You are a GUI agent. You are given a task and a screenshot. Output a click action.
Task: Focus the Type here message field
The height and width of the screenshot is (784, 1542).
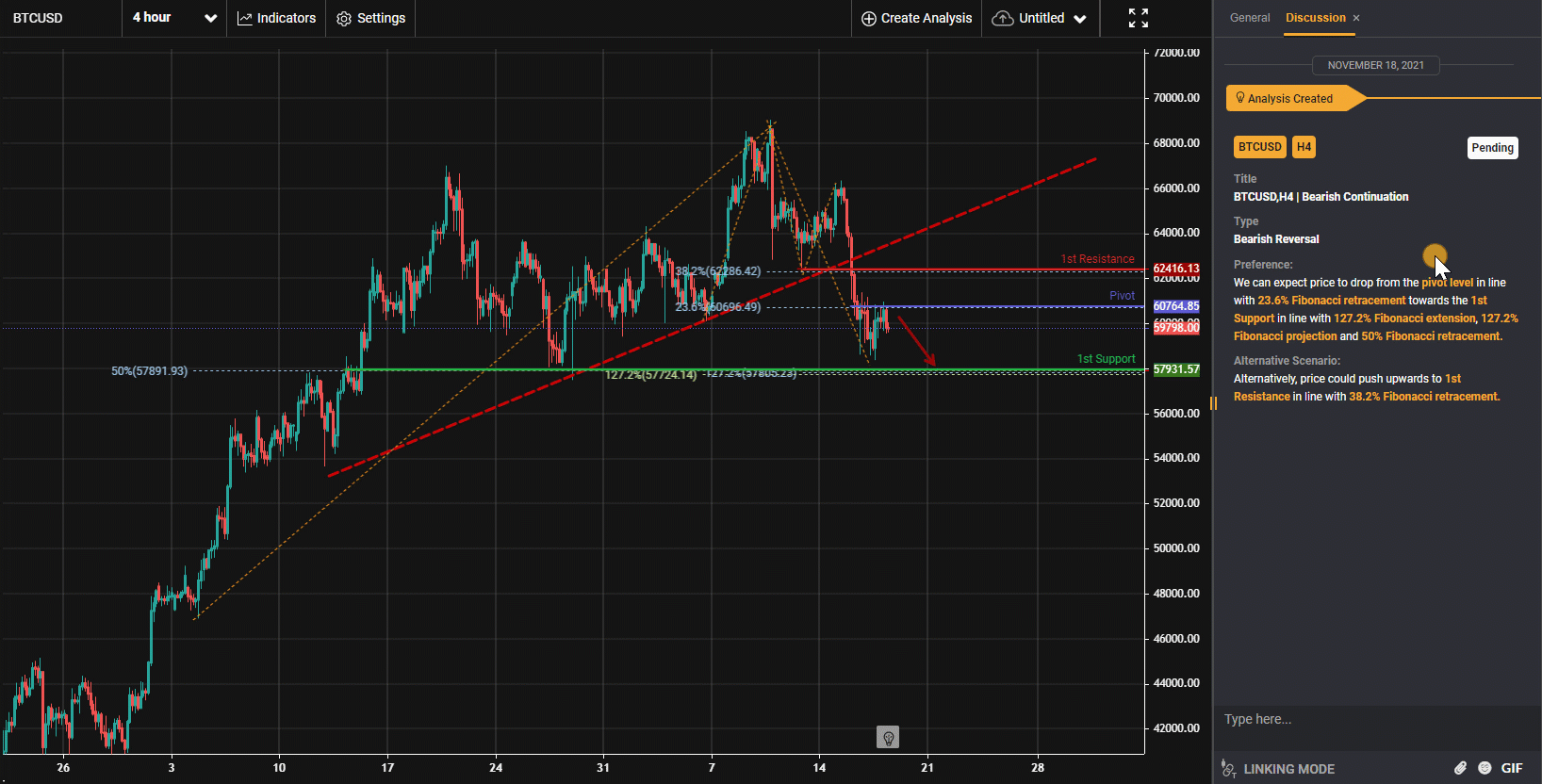(x=1376, y=719)
